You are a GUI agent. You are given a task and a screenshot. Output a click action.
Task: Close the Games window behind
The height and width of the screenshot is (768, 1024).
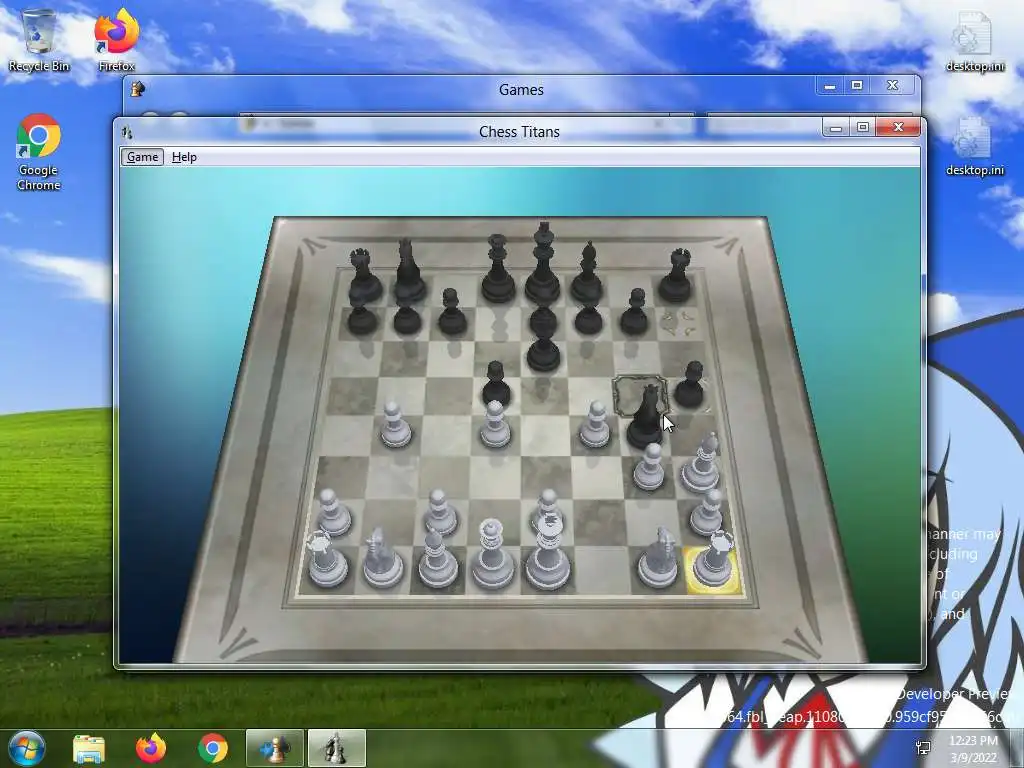click(x=892, y=86)
